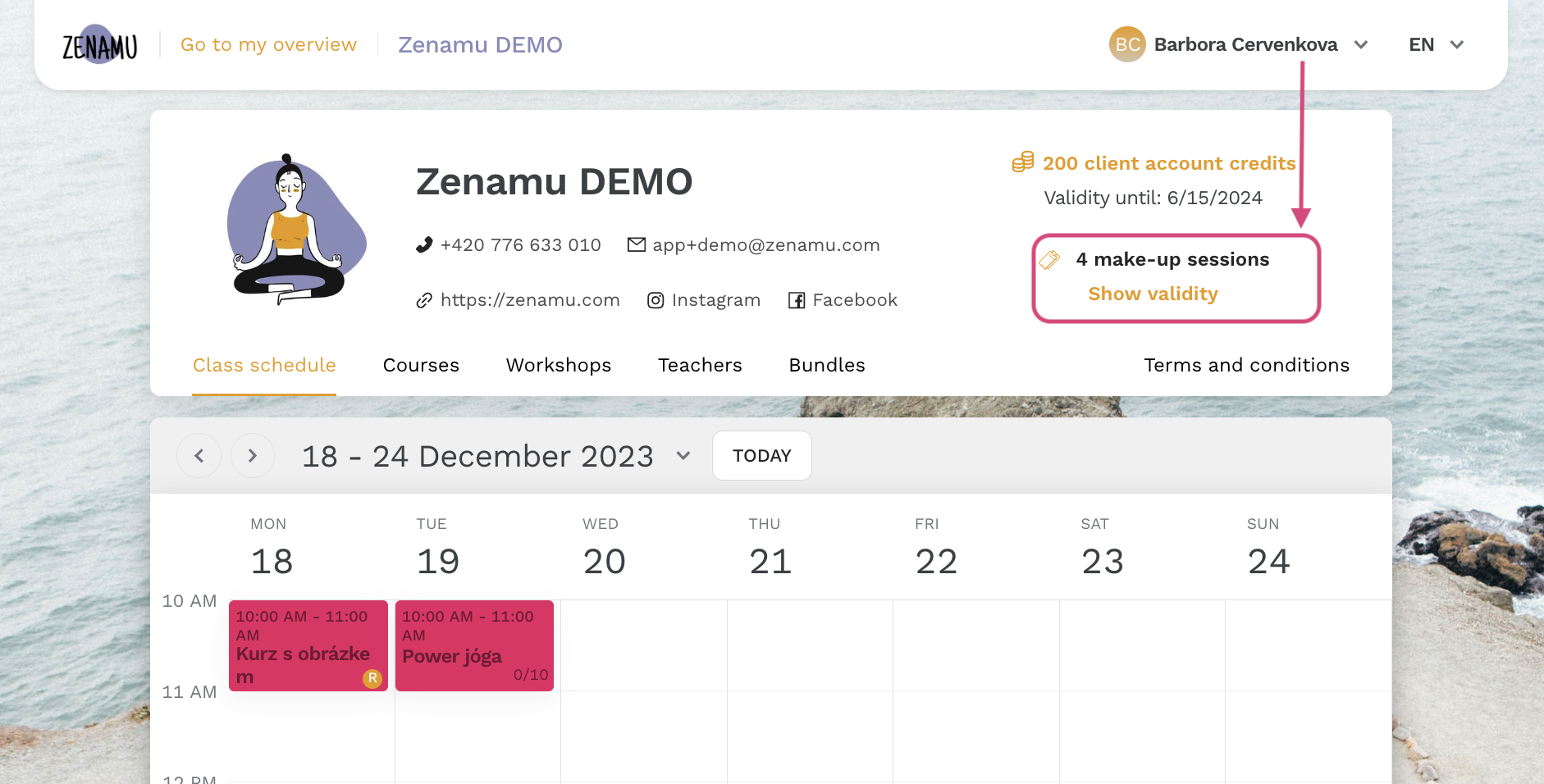Click the phone icon beside +420 number
1544x784 pixels.
tap(424, 244)
